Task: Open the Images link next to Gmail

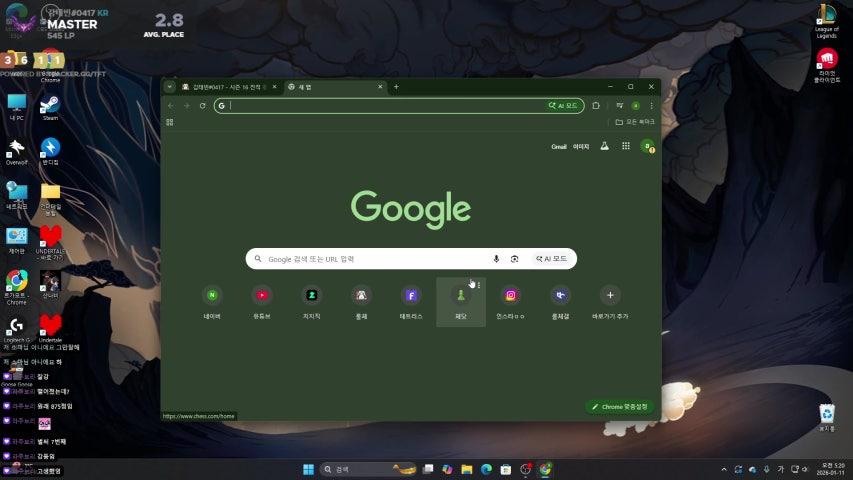Action: click(x=581, y=146)
